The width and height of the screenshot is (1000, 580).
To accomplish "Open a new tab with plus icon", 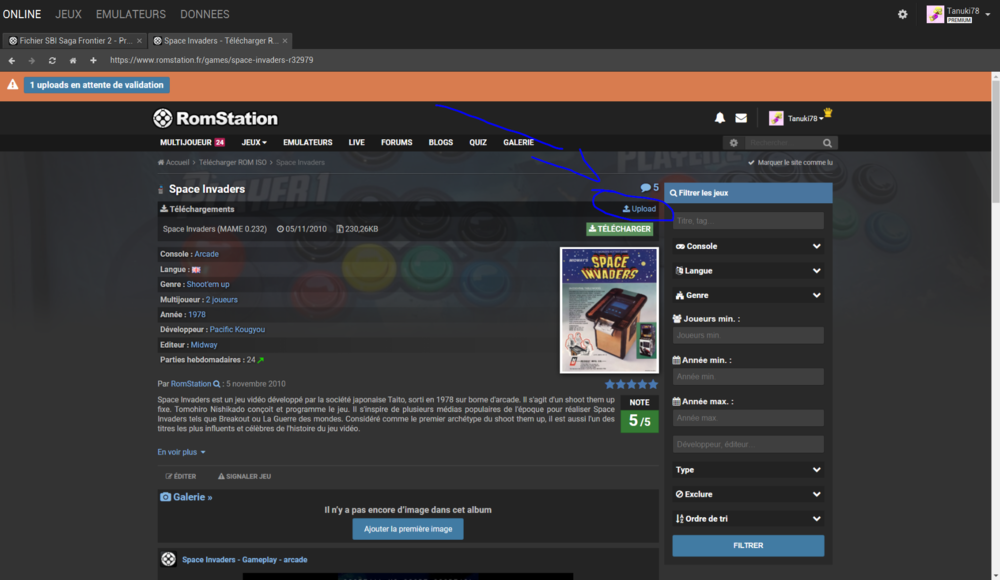I will pyautogui.click(x=93, y=61).
